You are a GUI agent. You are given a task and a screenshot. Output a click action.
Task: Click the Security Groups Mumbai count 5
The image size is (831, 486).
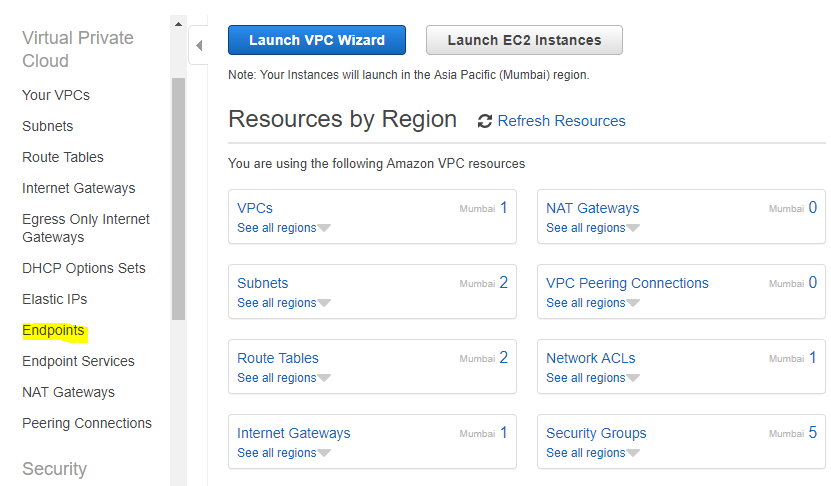(812, 432)
